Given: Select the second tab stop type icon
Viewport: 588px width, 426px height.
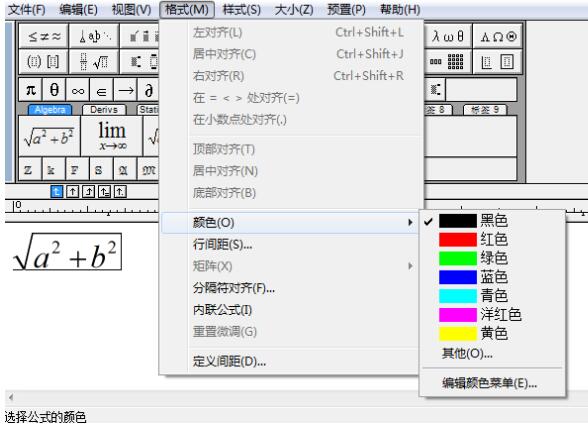Looking at the screenshot, I should coord(72,192).
